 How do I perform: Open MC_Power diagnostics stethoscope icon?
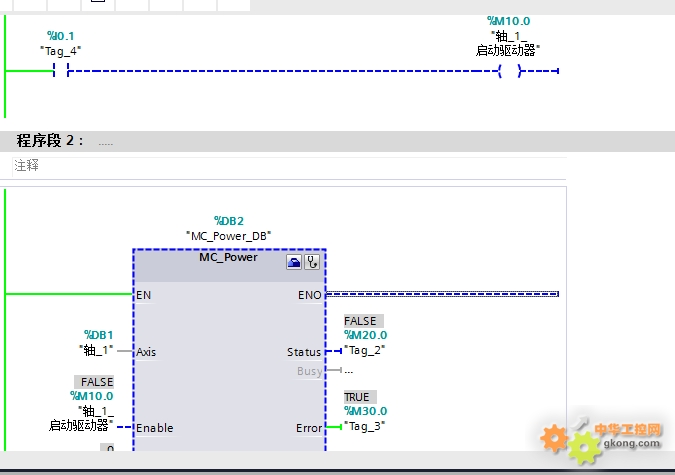[312, 262]
